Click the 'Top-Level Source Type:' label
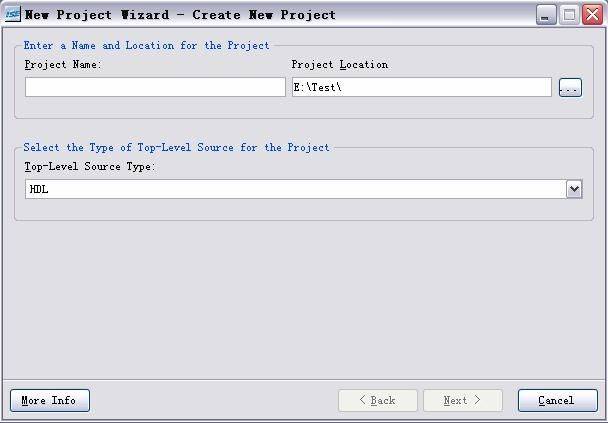This screenshot has width=608, height=423. click(x=90, y=167)
